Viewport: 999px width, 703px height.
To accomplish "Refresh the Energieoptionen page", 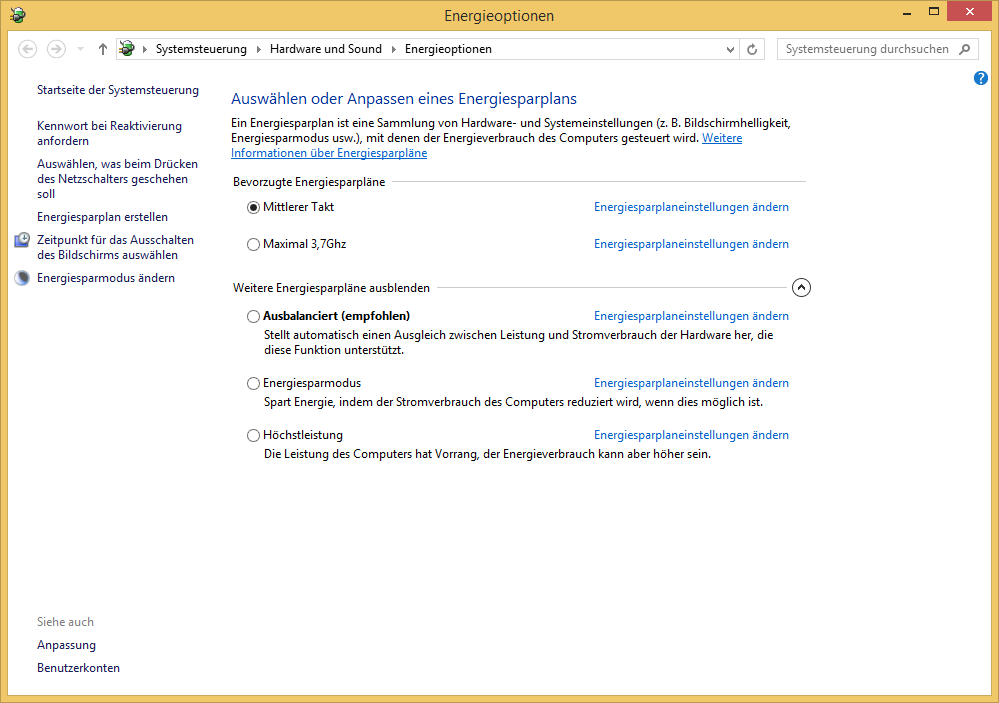I will pyautogui.click(x=752, y=49).
